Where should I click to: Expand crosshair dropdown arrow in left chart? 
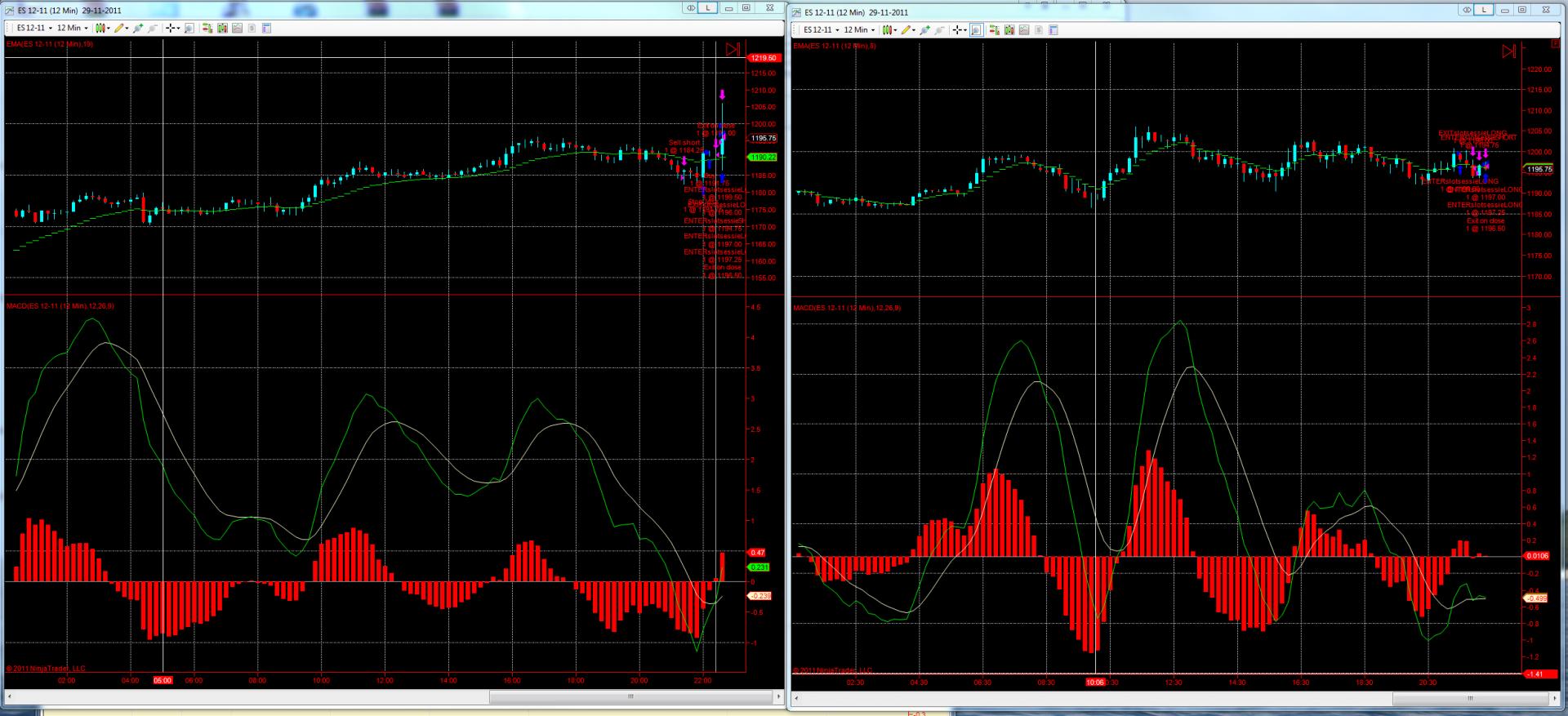pyautogui.click(x=179, y=29)
